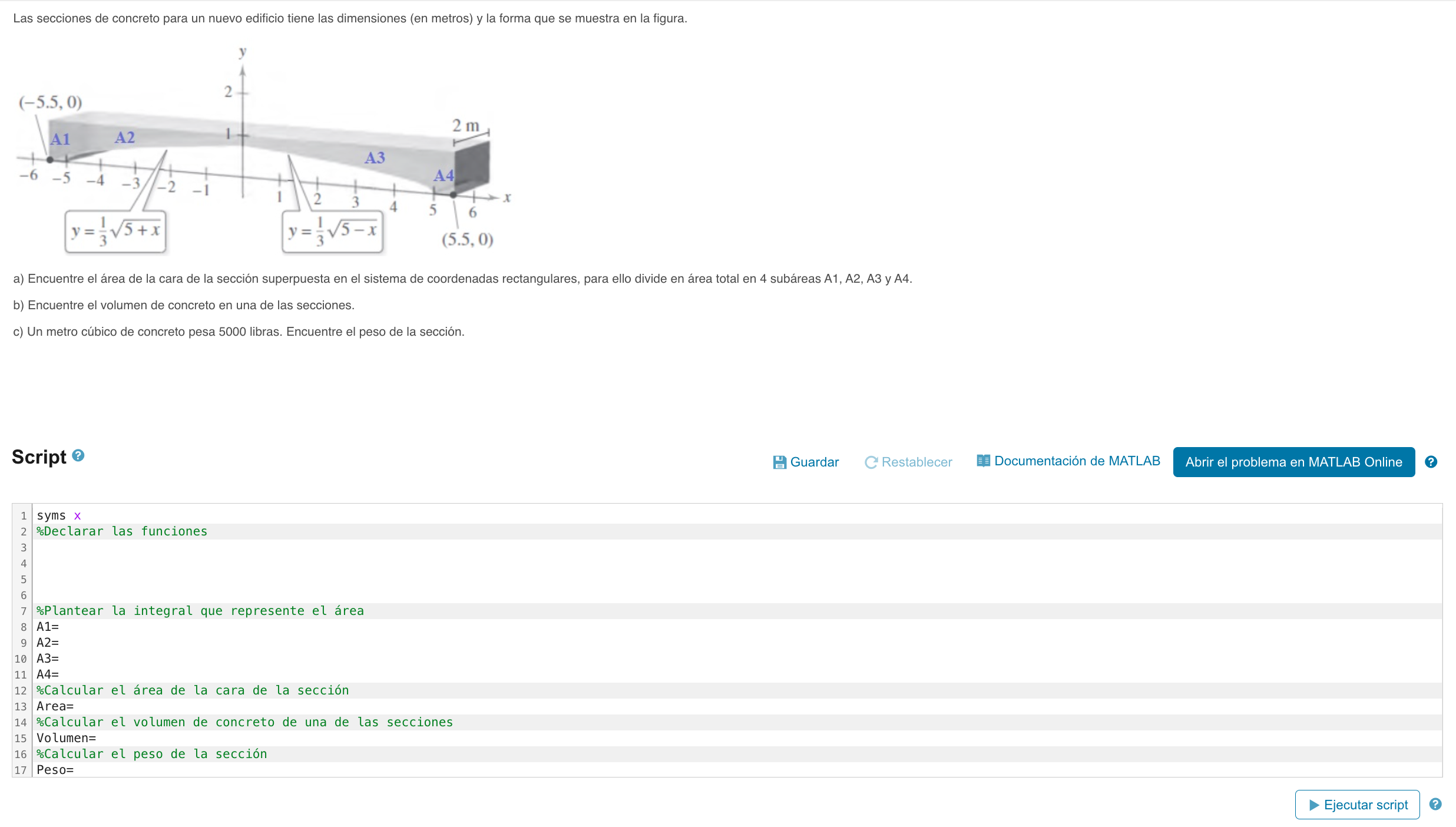
Task: Click help icon beside Ejecutar script
Action: coord(1435,804)
